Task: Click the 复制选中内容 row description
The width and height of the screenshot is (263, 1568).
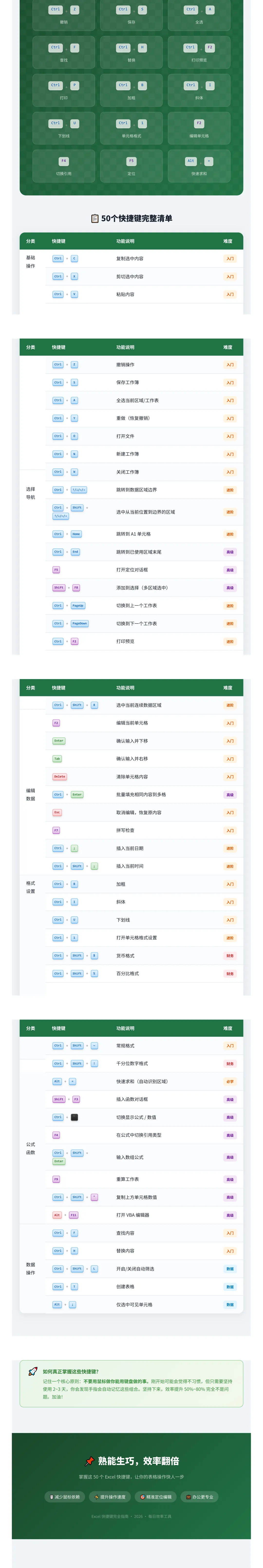Action: coord(130,259)
